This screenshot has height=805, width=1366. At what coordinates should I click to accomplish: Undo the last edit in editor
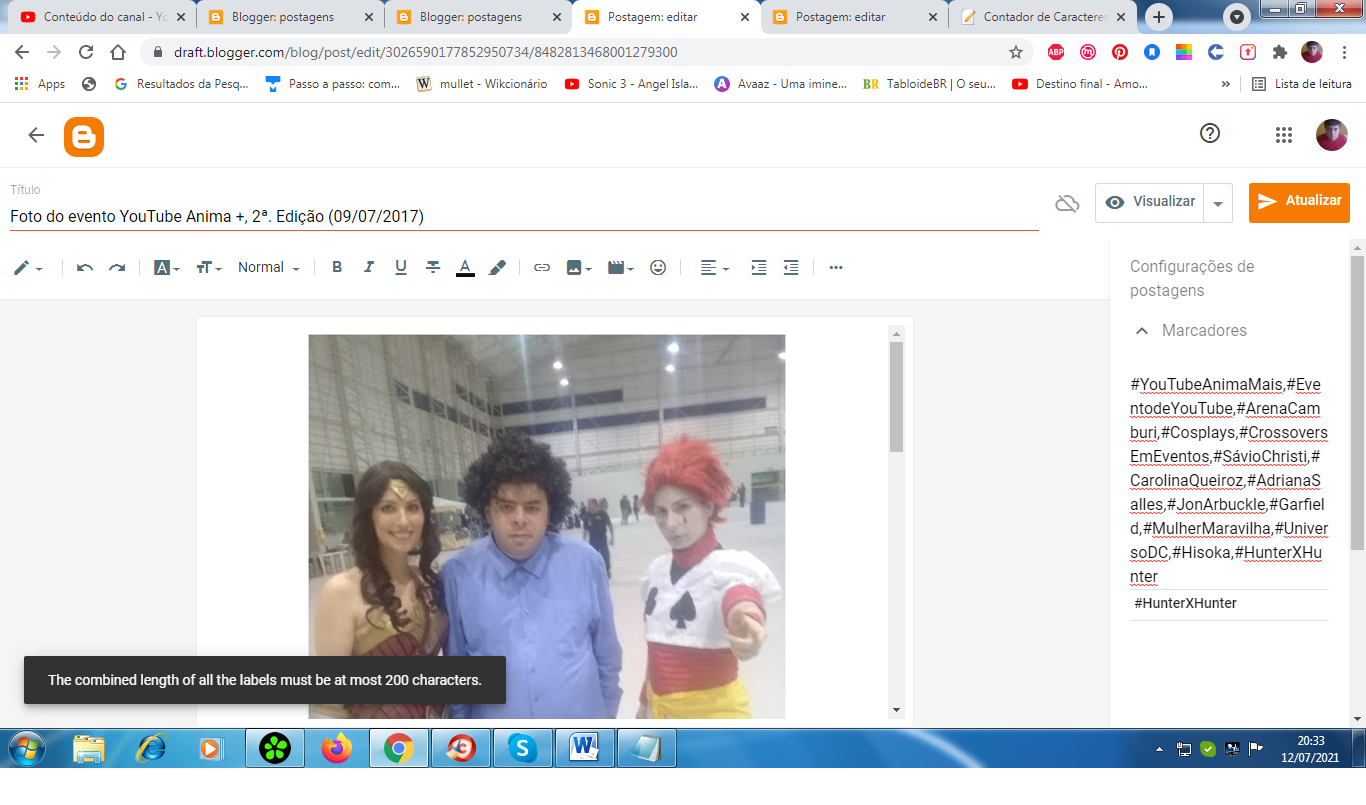point(85,267)
